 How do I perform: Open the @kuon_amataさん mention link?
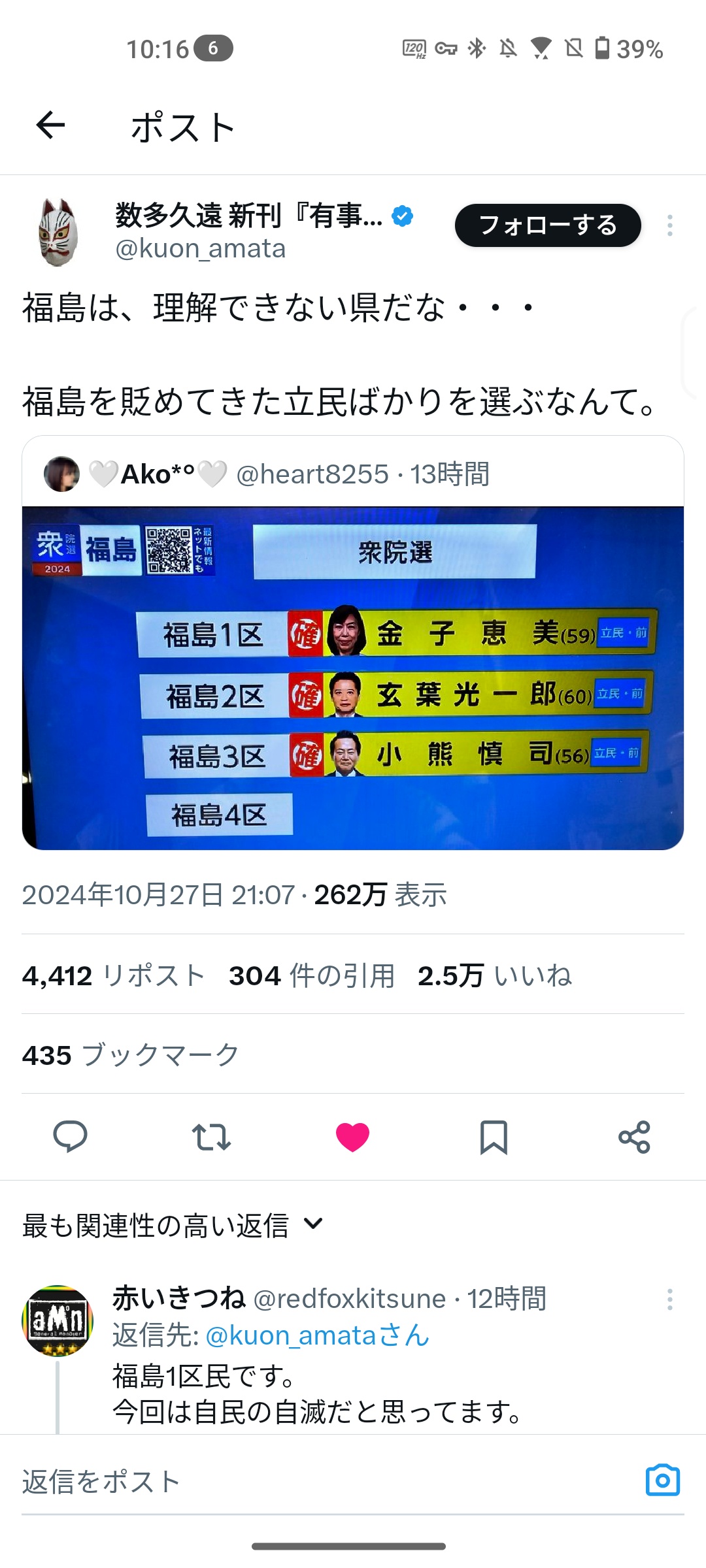coord(317,1335)
